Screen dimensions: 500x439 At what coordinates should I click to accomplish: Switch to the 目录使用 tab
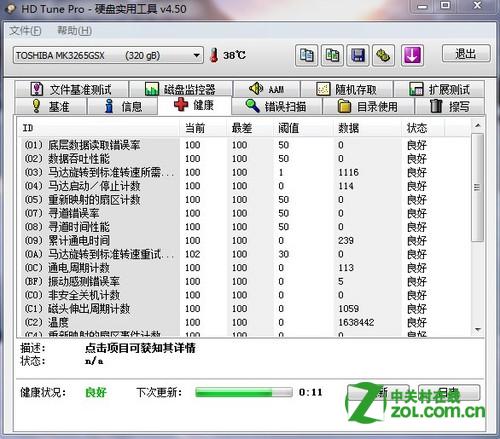point(368,107)
